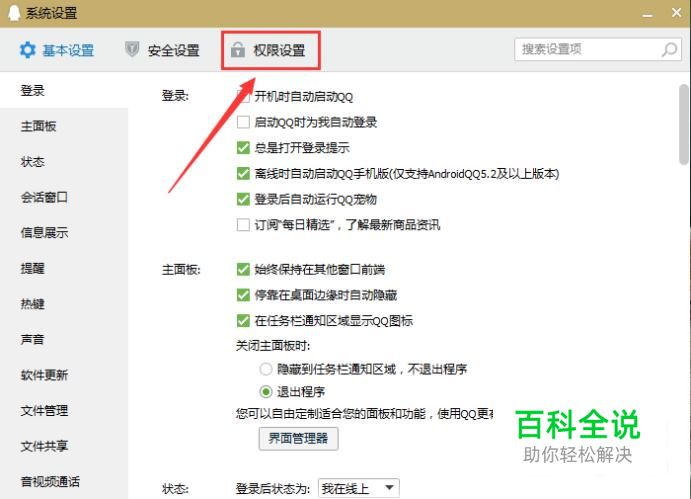Enable 开机时自动启动QQ checkbox
This screenshot has width=691, height=499.
pyautogui.click(x=243, y=96)
